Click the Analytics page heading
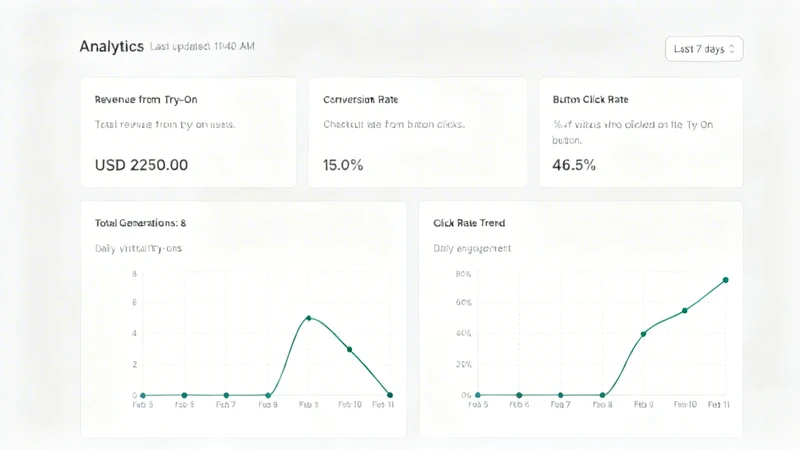This screenshot has width=800, height=450. click(112, 46)
